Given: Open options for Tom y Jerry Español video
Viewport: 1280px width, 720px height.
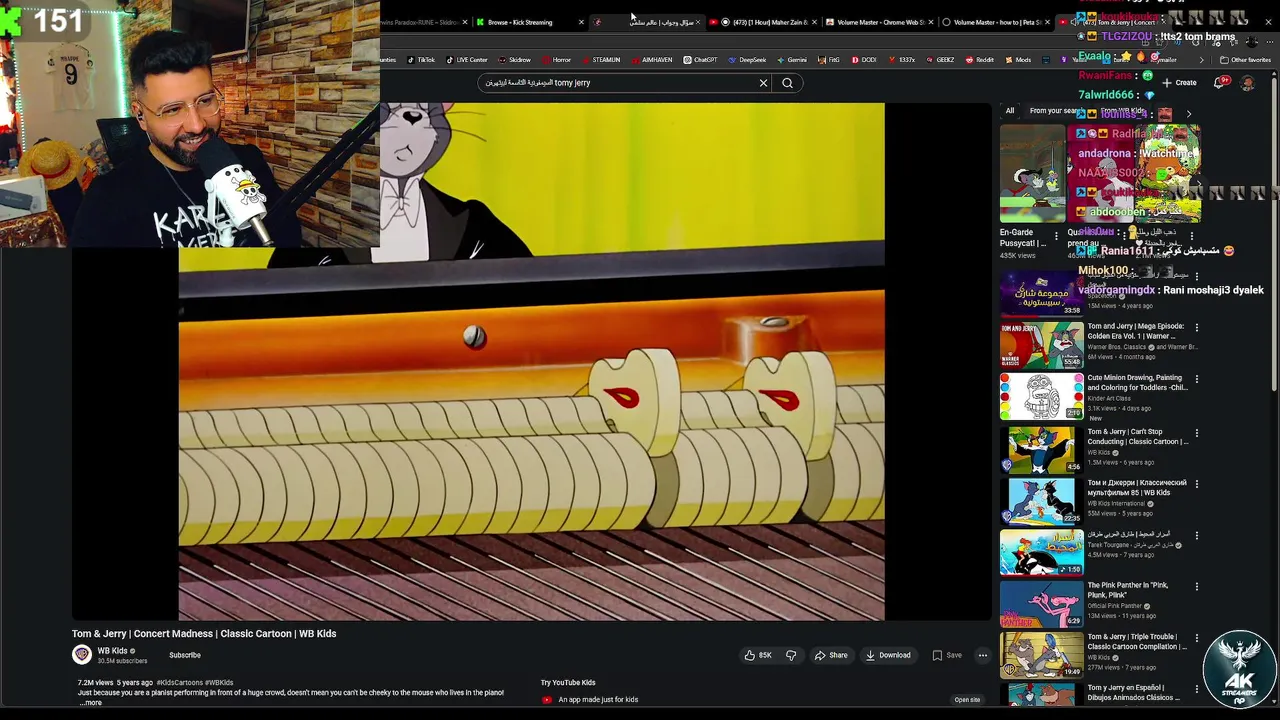Looking at the screenshot, I should [x=1196, y=689].
